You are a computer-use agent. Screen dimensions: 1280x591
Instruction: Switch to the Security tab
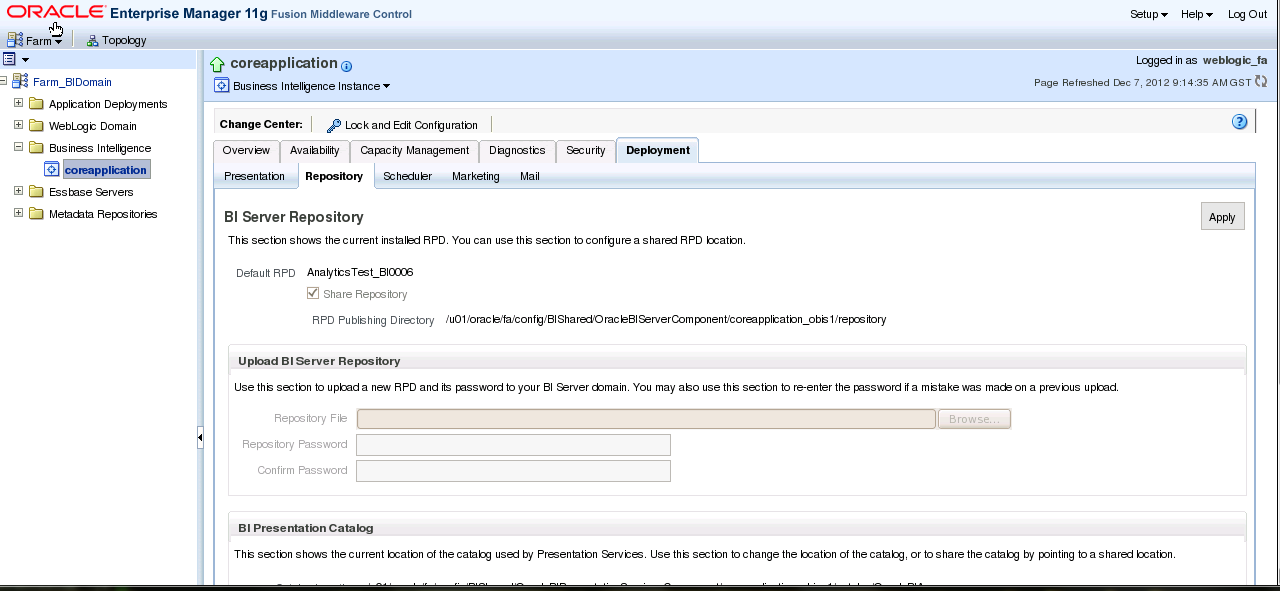(x=585, y=151)
